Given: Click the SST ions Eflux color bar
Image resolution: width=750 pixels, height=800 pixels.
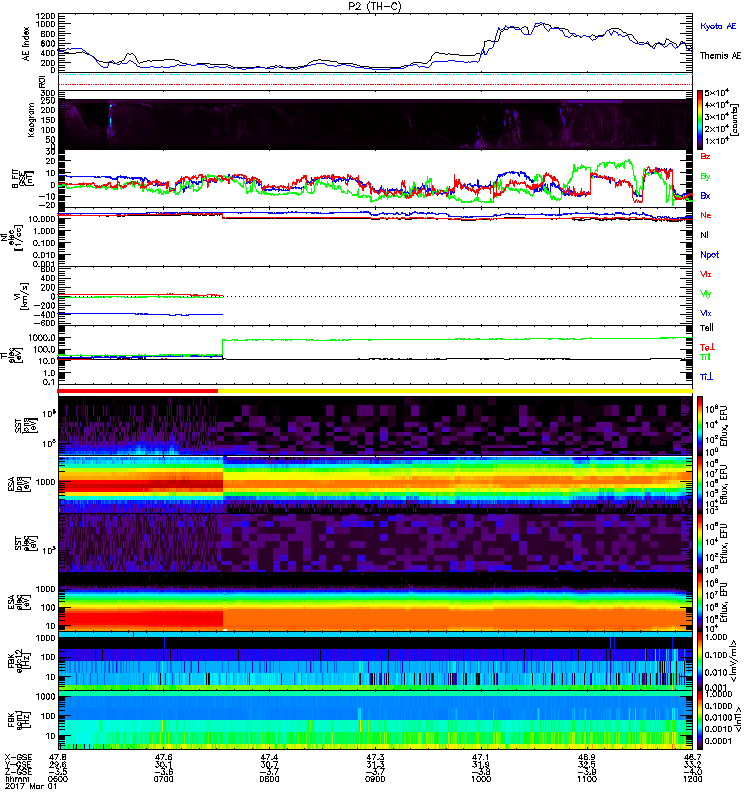Looking at the screenshot, I should (x=700, y=425).
